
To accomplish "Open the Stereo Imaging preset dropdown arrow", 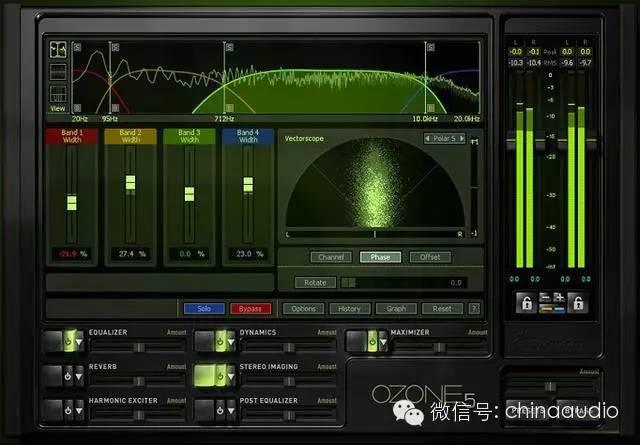I will [231, 376].
